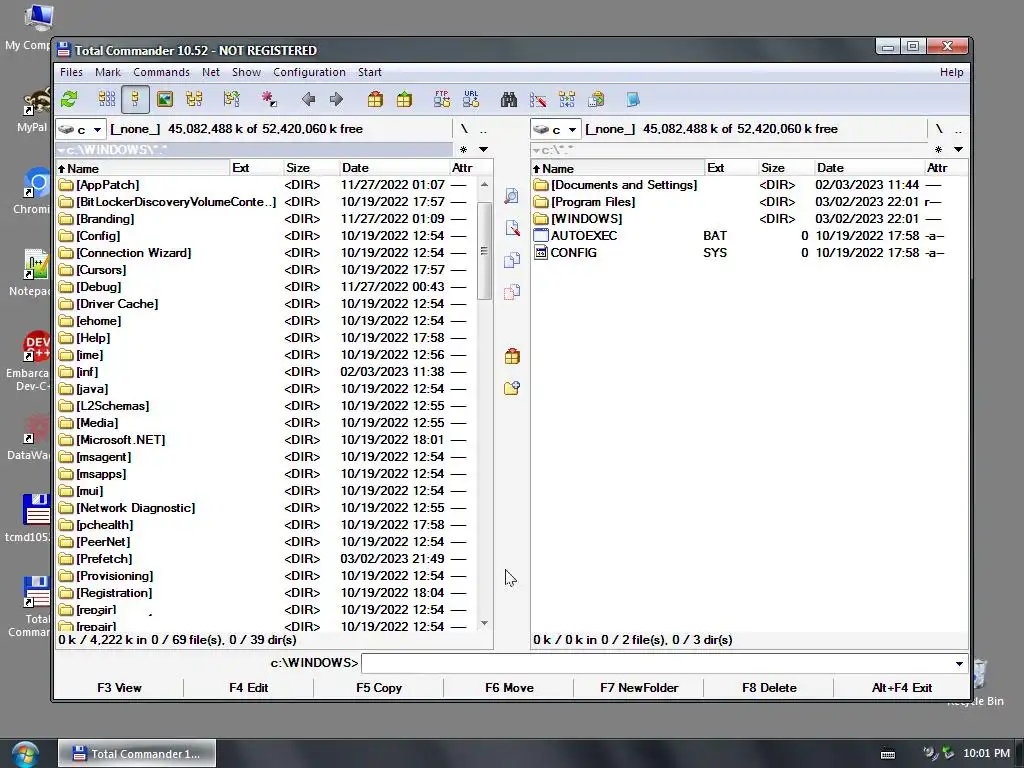Show the directory Tree view icon
This screenshot has width=1024, height=768.
(x=194, y=99)
